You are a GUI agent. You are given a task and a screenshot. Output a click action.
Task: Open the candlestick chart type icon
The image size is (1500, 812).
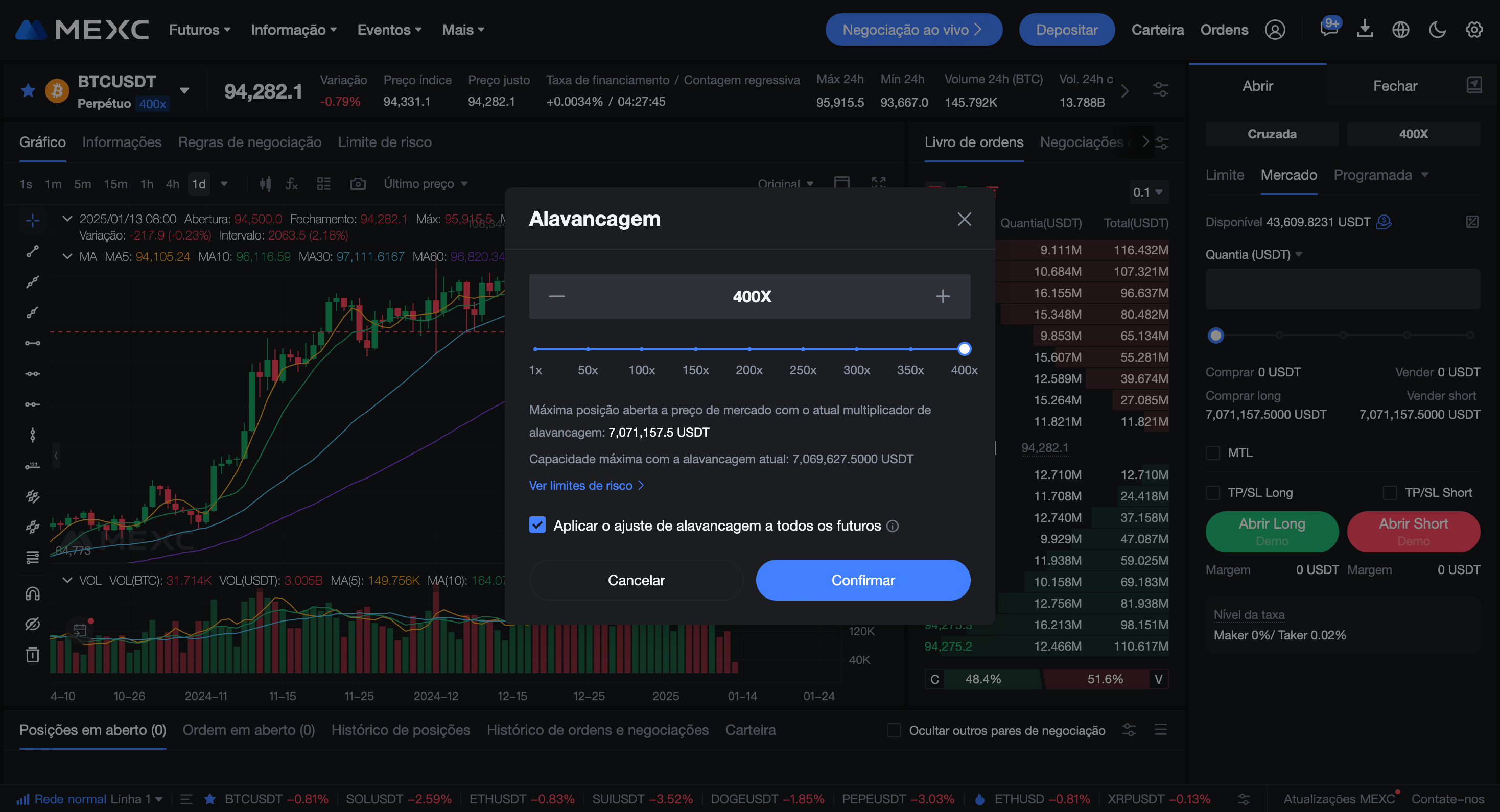266,184
